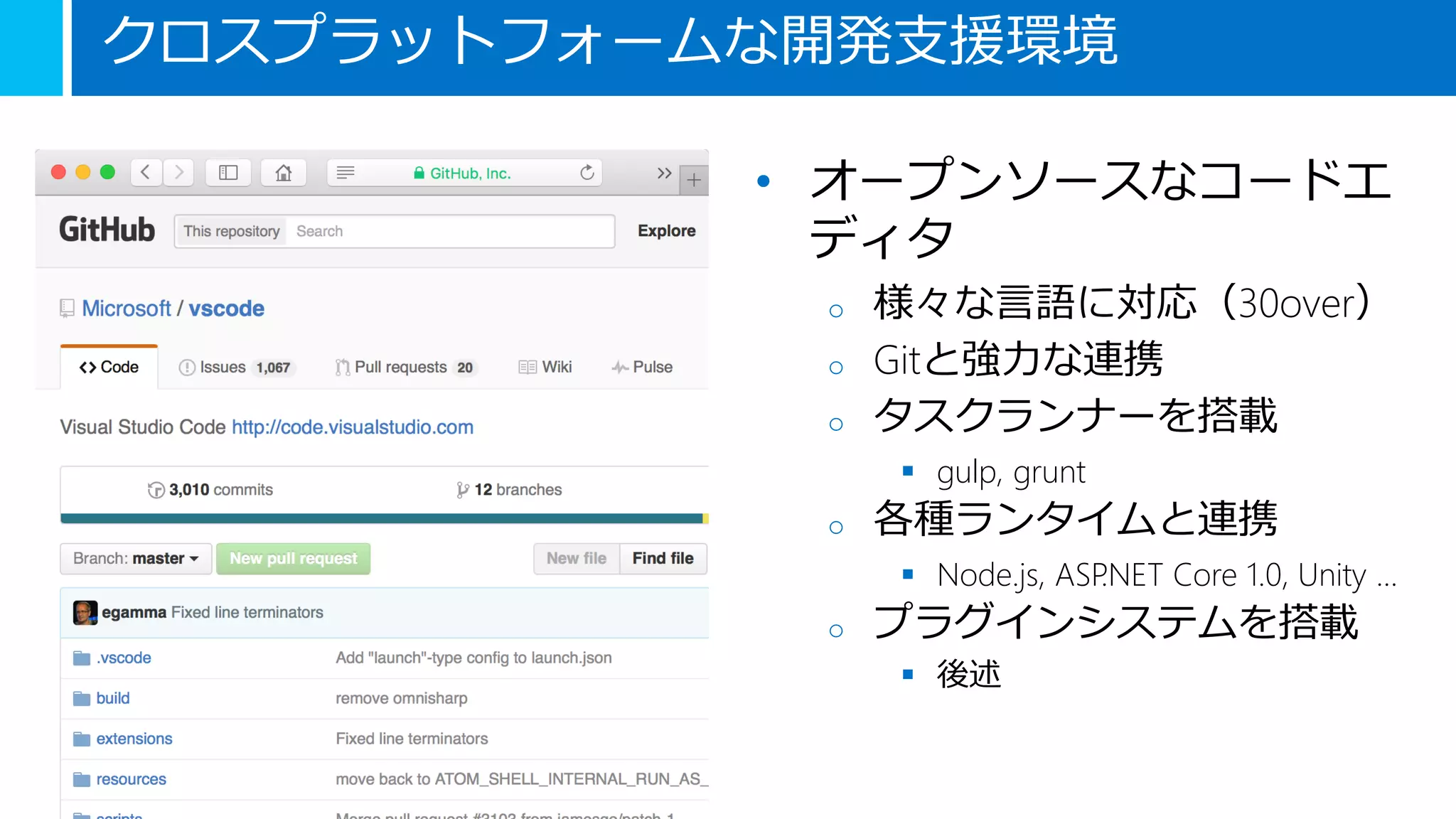Open the code.visualstudio.com link

click(353, 427)
